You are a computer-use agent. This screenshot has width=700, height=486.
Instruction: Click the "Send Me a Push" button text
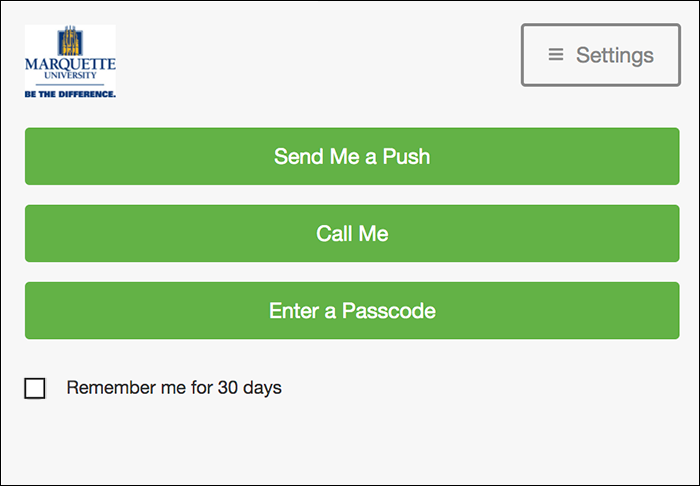[x=352, y=157]
